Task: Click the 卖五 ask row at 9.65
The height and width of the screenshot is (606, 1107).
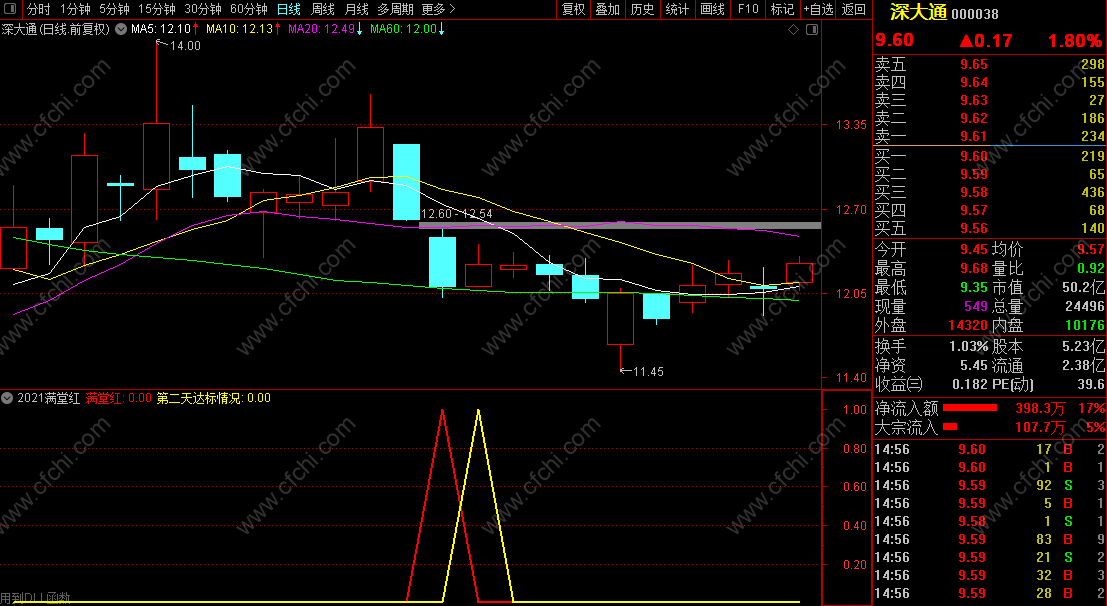Action: (990, 64)
